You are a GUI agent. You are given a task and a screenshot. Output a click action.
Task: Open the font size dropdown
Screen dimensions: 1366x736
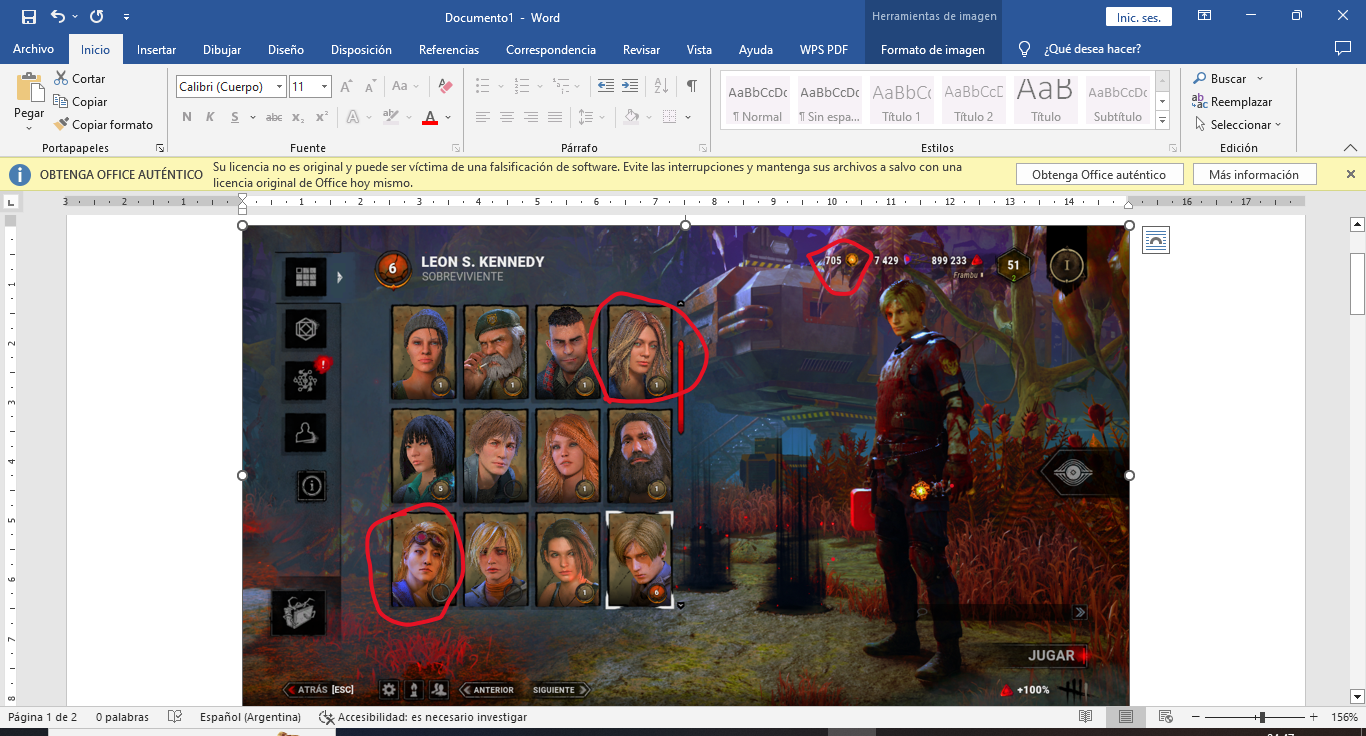325,87
